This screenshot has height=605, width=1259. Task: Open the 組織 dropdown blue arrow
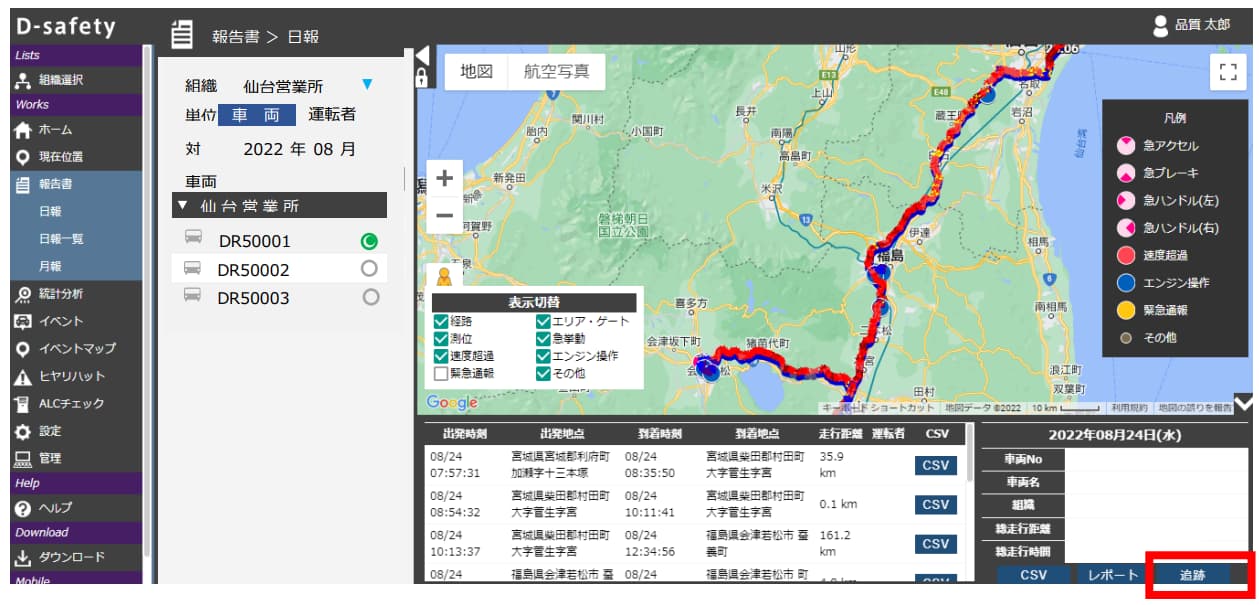point(367,85)
